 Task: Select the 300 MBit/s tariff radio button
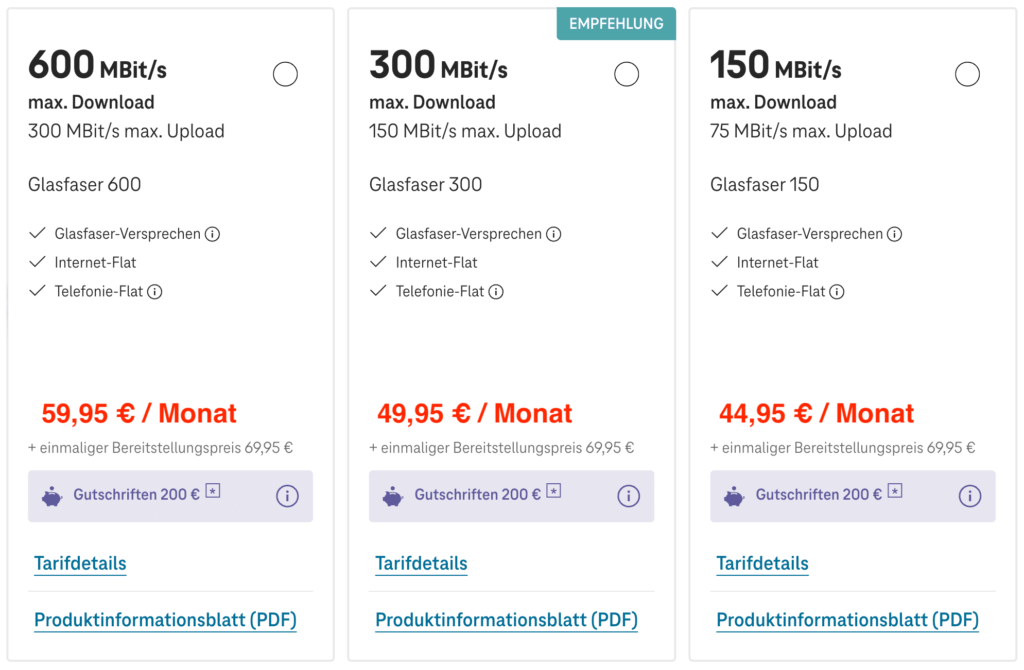[x=626, y=74]
